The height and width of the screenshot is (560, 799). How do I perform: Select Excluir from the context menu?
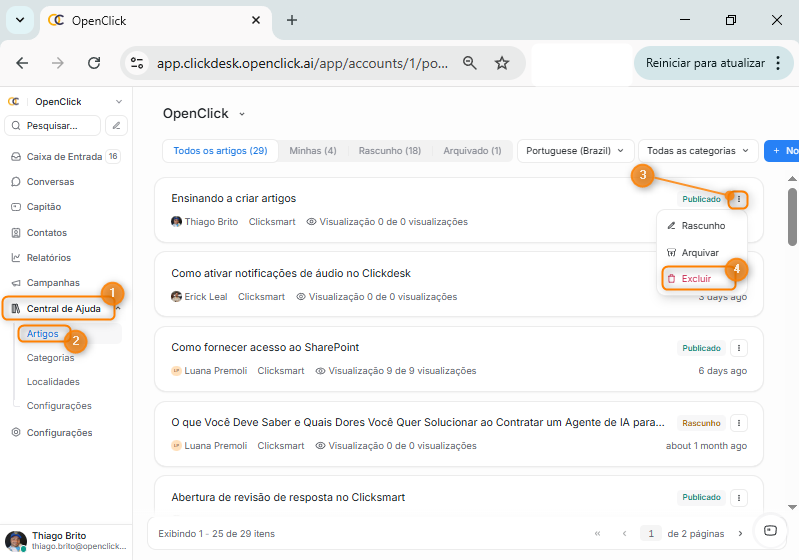point(696,279)
